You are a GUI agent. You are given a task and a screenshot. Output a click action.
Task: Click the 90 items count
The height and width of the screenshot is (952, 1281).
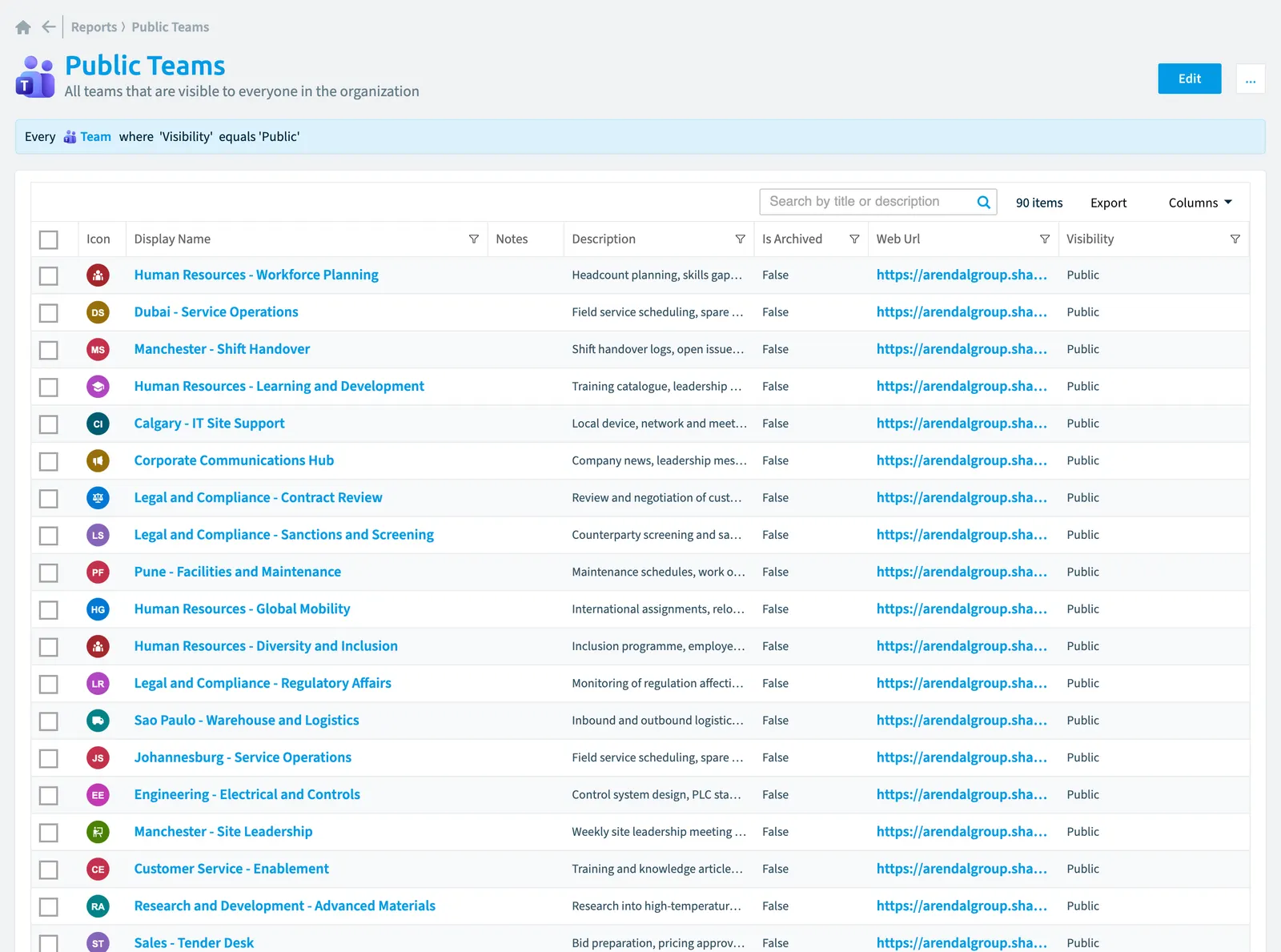click(x=1039, y=203)
